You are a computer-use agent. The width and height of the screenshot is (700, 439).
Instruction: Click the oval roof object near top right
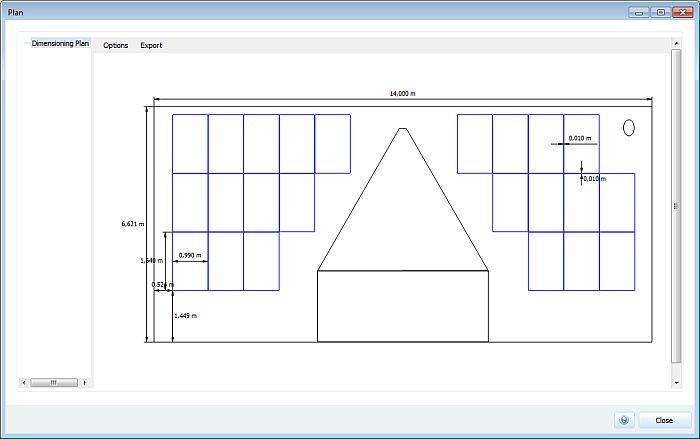(629, 128)
